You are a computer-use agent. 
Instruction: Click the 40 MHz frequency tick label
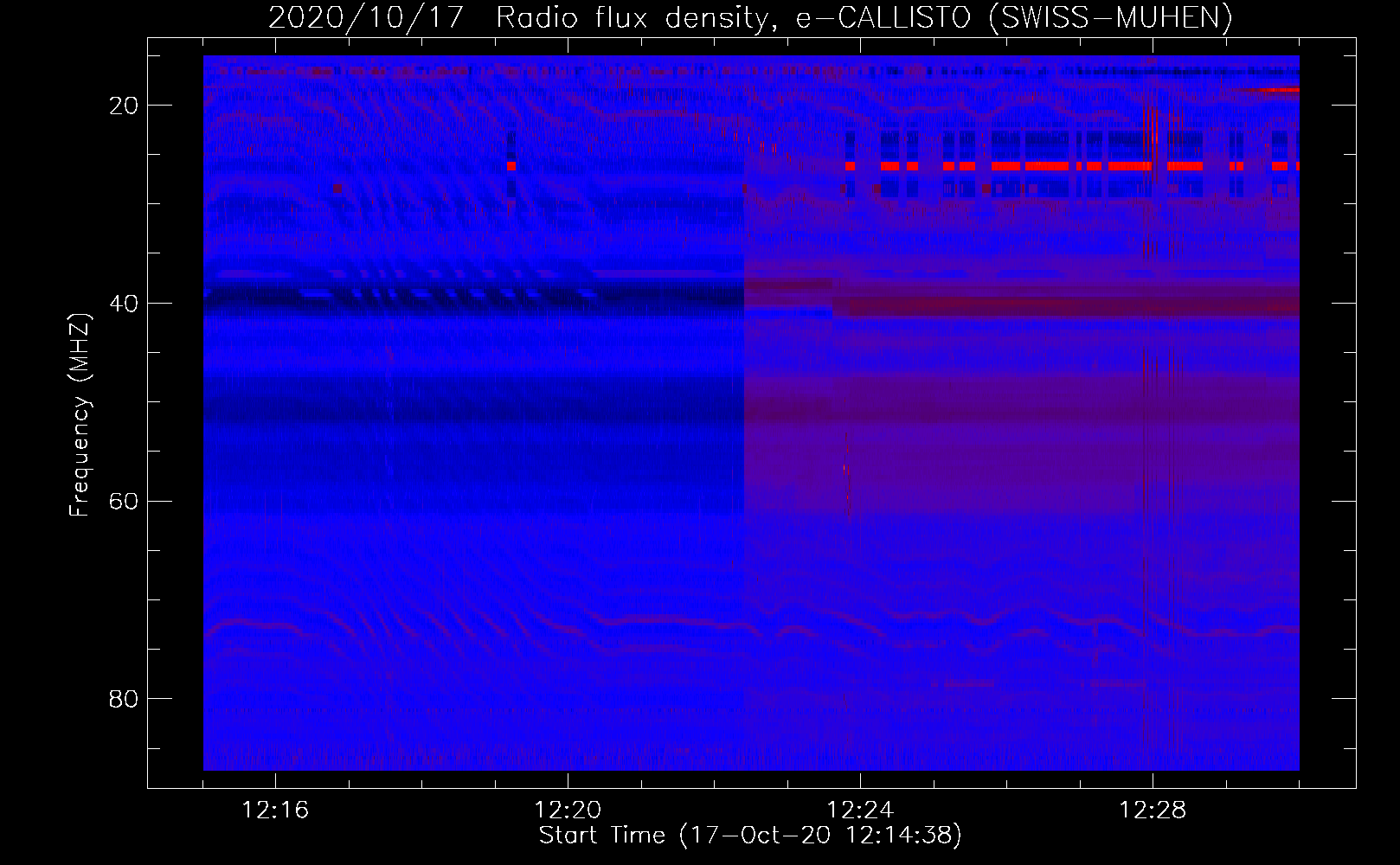pos(124,304)
